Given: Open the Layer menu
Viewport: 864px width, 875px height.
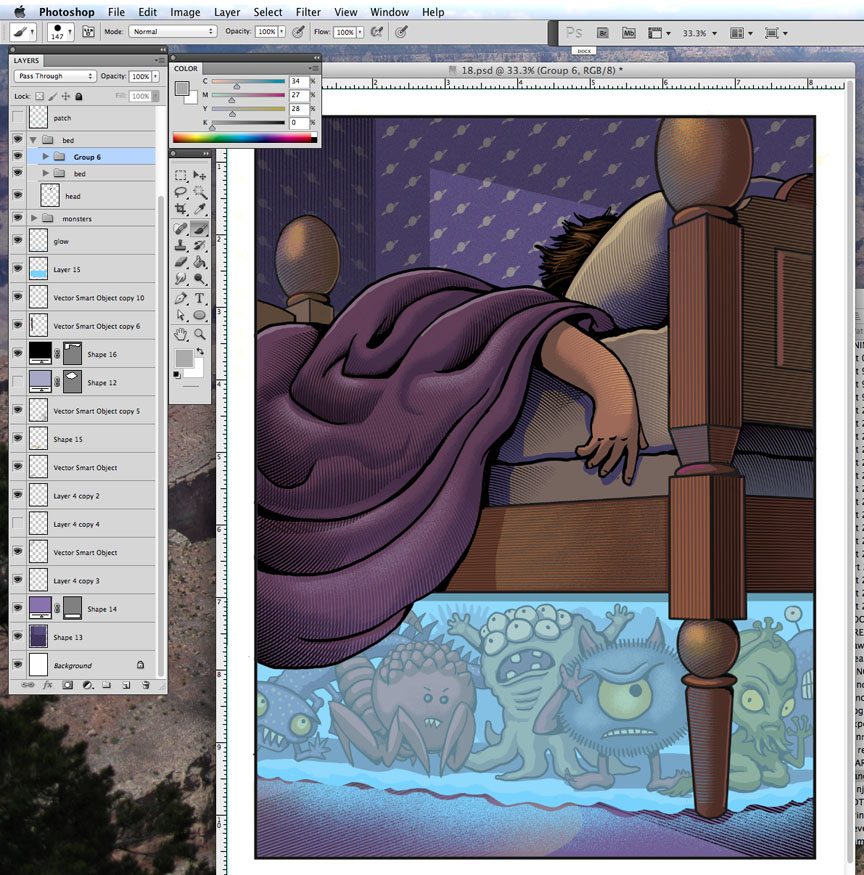Looking at the screenshot, I should pyautogui.click(x=227, y=12).
